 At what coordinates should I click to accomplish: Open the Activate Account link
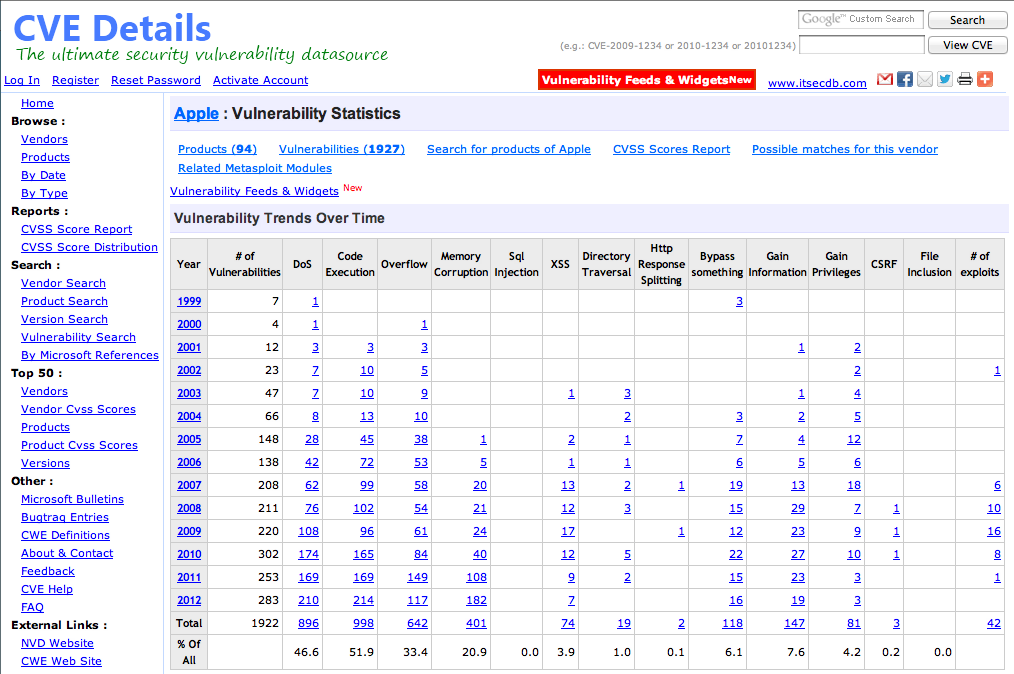pyautogui.click(x=261, y=80)
